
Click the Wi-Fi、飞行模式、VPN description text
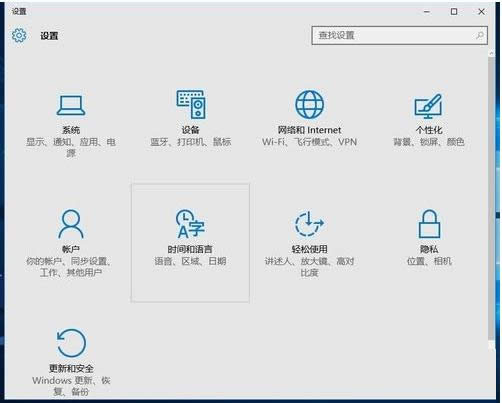(x=309, y=142)
